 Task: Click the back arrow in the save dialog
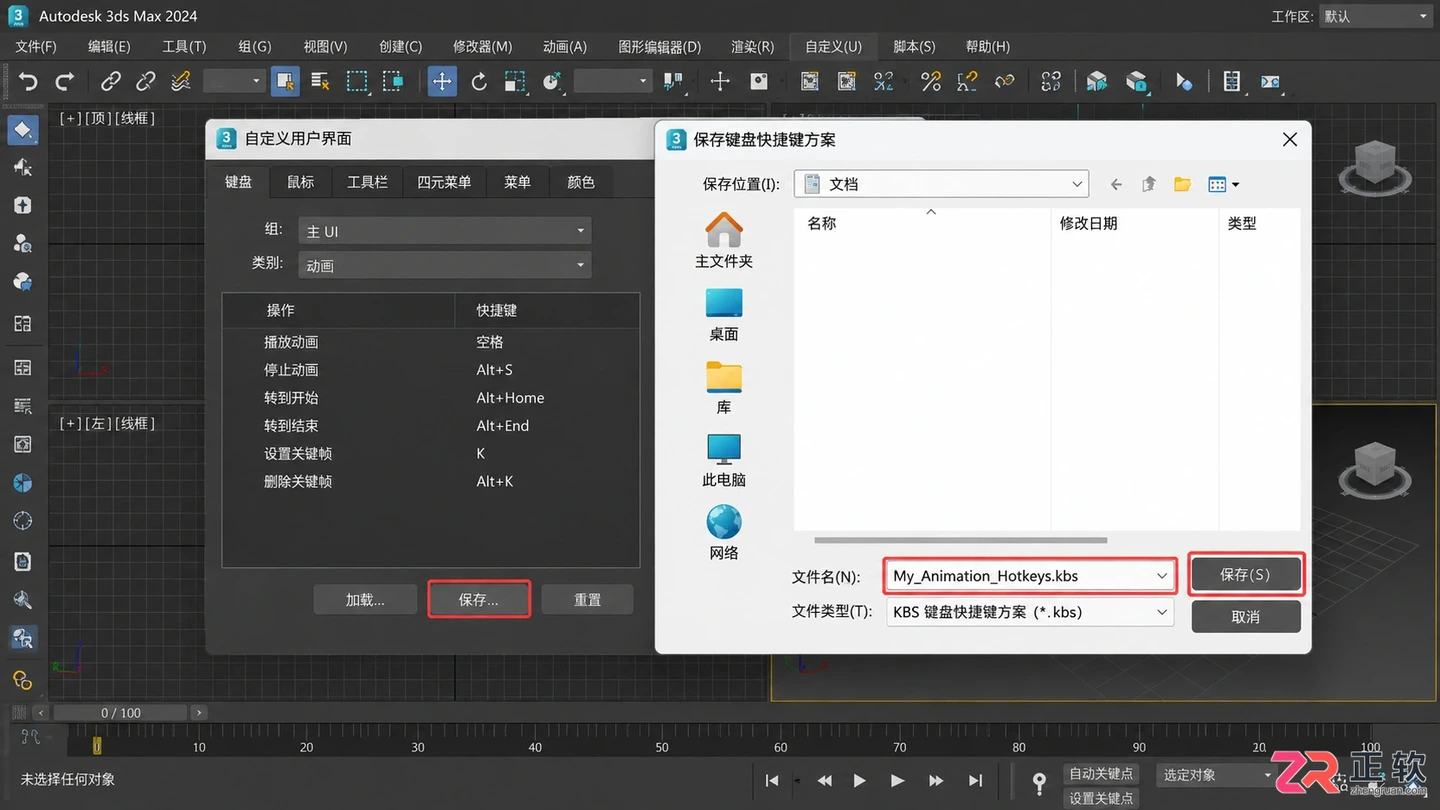(x=1116, y=184)
